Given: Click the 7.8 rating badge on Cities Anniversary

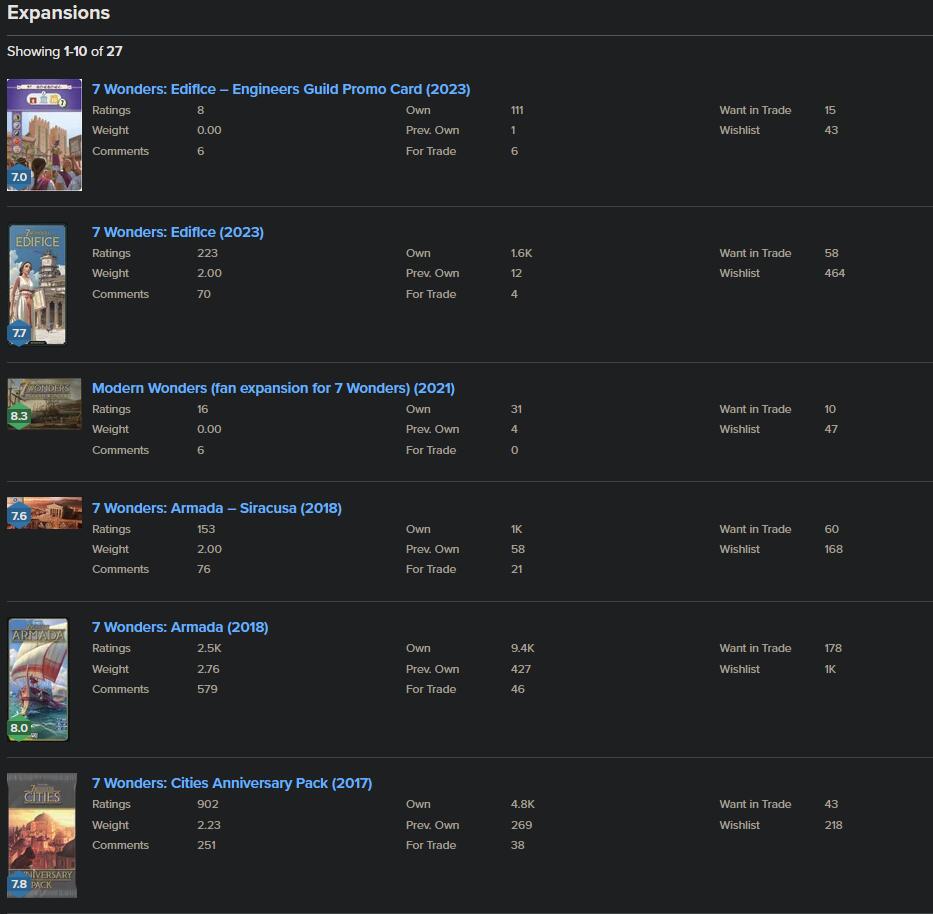Looking at the screenshot, I should [19, 884].
